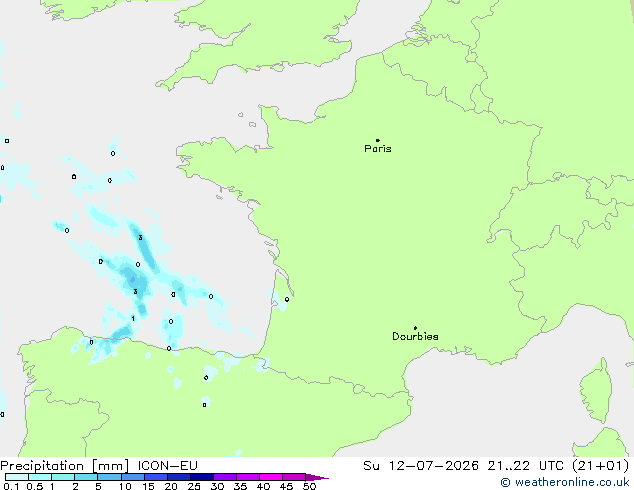Click the legend value 0.1
This screenshot has height=490, width=634.
[11, 486]
